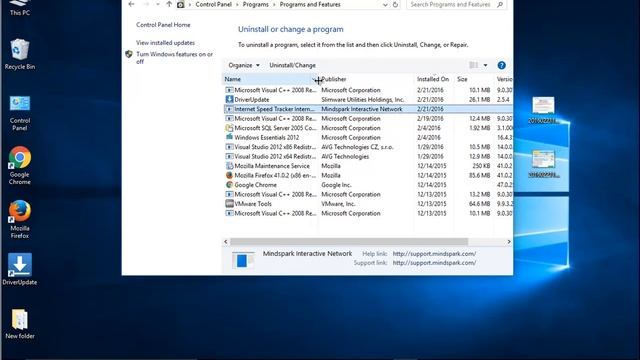
Task: Click the scroll left arrow
Action: (226, 242)
